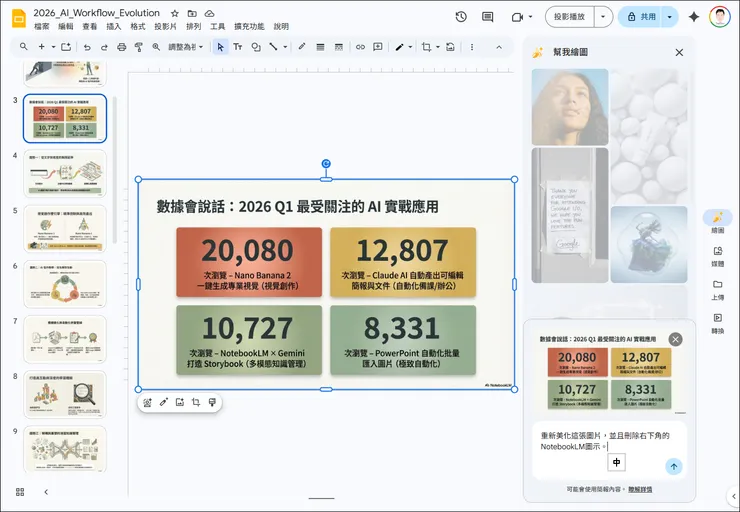
Task: Select the 轉換 side tab
Action: click(717, 323)
